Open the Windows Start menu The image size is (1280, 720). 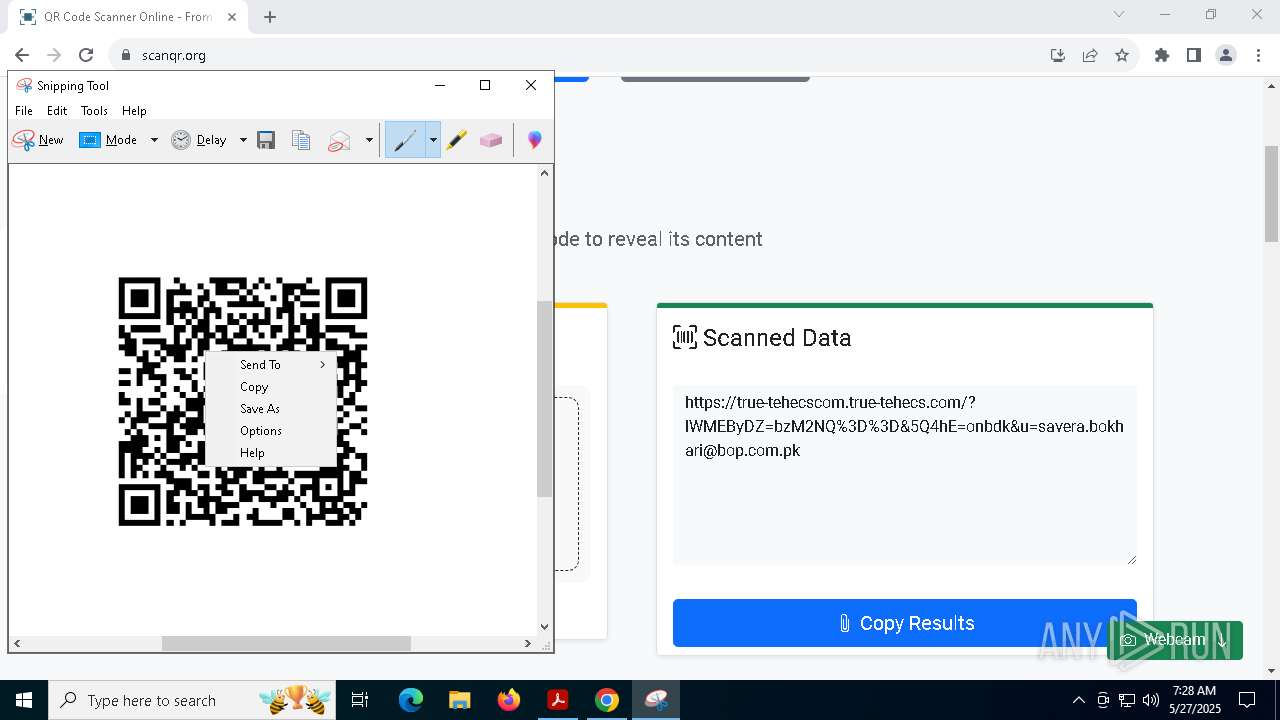[24, 700]
